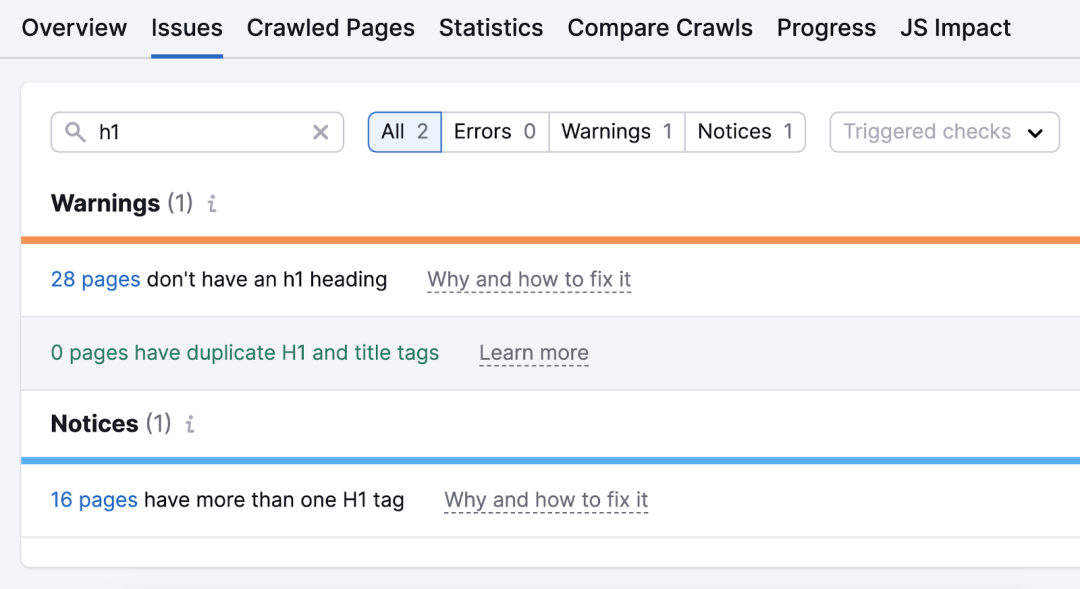1080x589 pixels.
Task: Filter by Warnings 1
Action: [617, 132]
